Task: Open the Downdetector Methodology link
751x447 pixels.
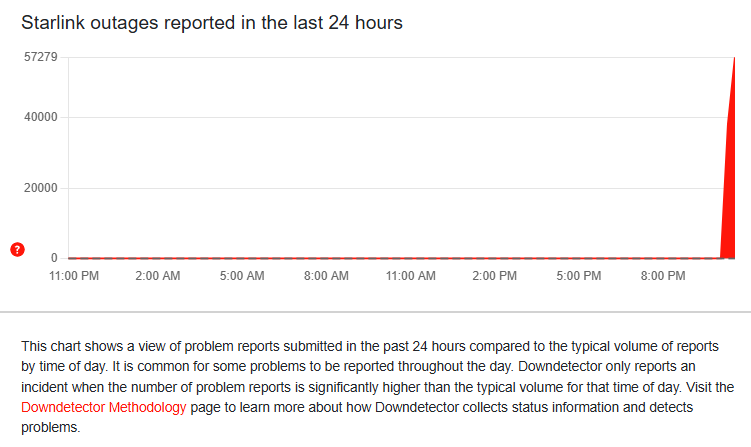Action: coord(104,408)
